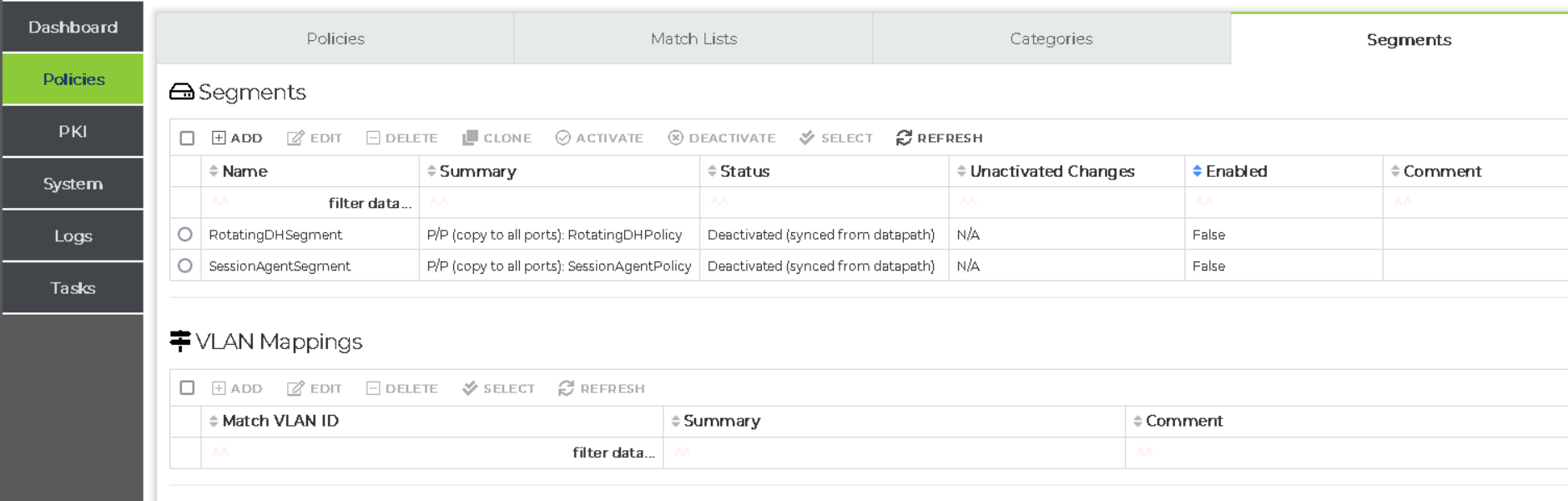Go to the Logs section in sidebar
The height and width of the screenshot is (501, 1568).
click(x=73, y=235)
